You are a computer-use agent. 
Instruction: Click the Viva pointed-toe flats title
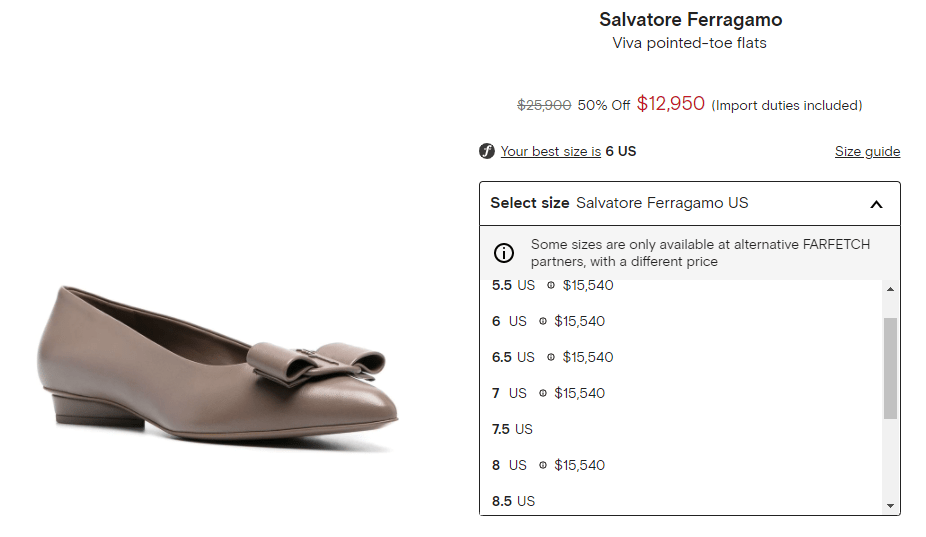pyautogui.click(x=689, y=43)
